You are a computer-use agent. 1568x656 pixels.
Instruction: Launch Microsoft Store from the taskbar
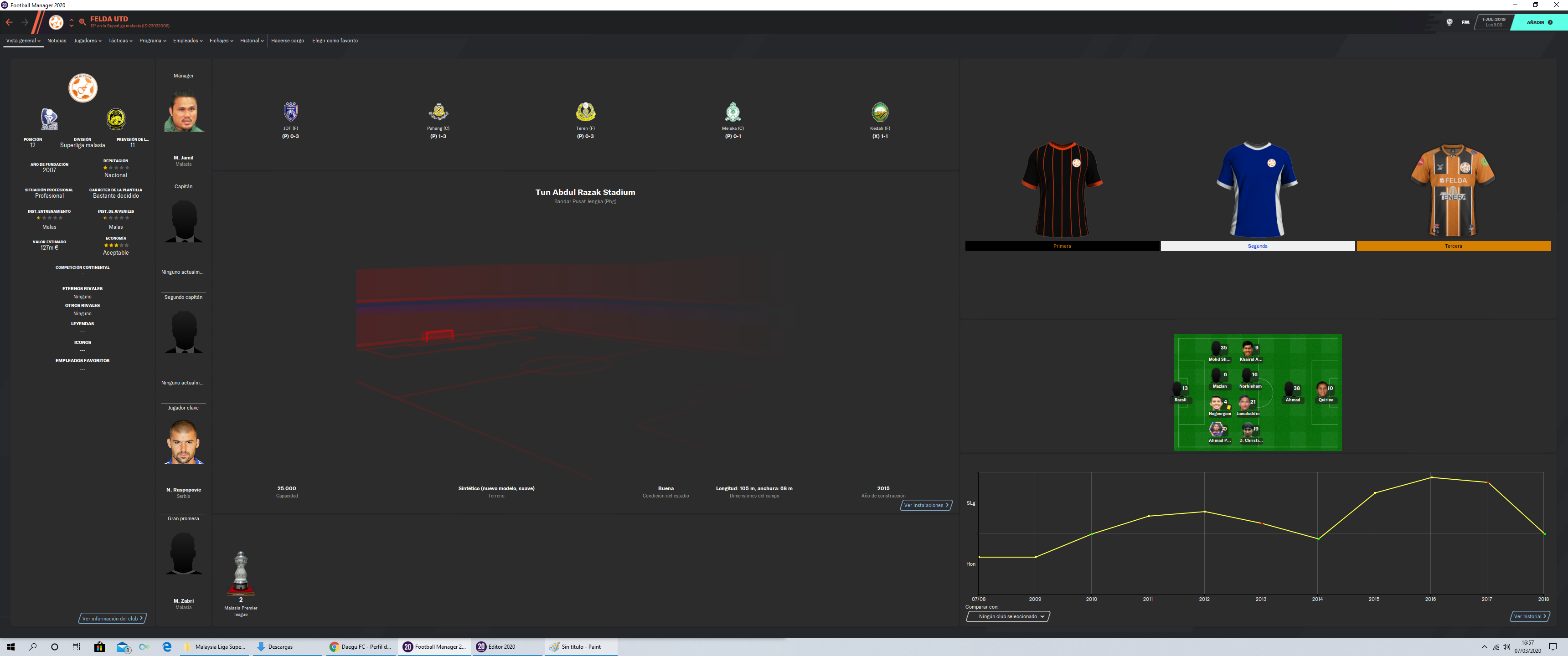(99, 647)
